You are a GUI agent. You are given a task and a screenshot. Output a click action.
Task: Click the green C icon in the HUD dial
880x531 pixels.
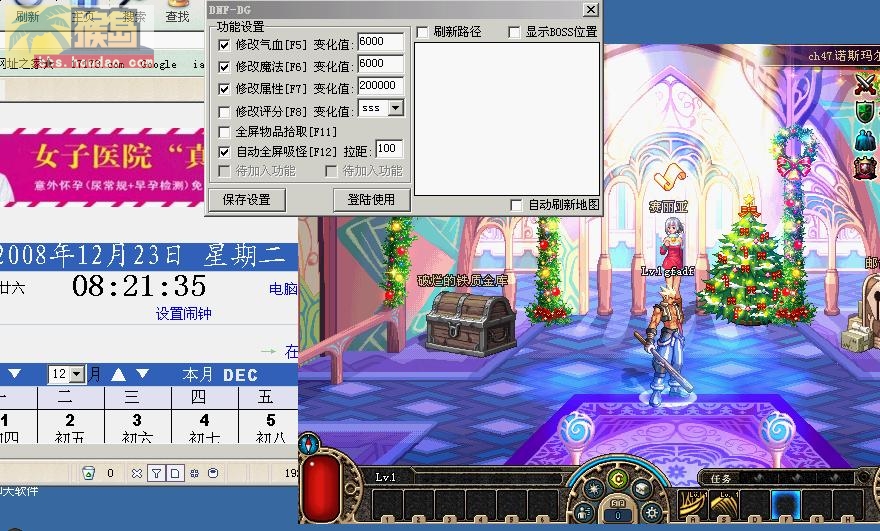coord(617,479)
